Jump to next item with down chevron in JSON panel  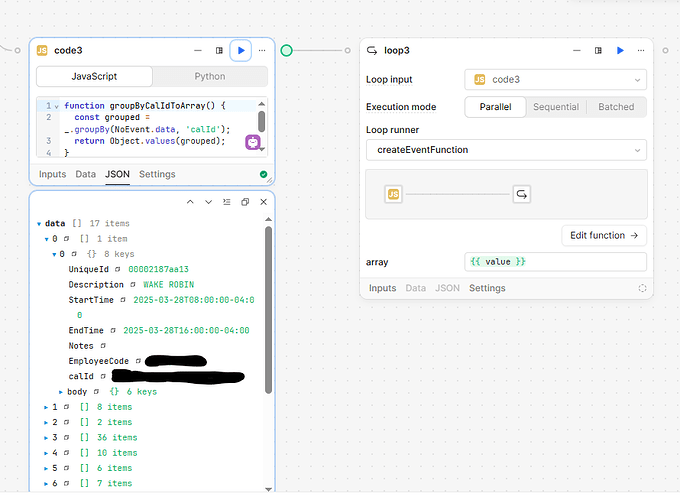(x=209, y=202)
